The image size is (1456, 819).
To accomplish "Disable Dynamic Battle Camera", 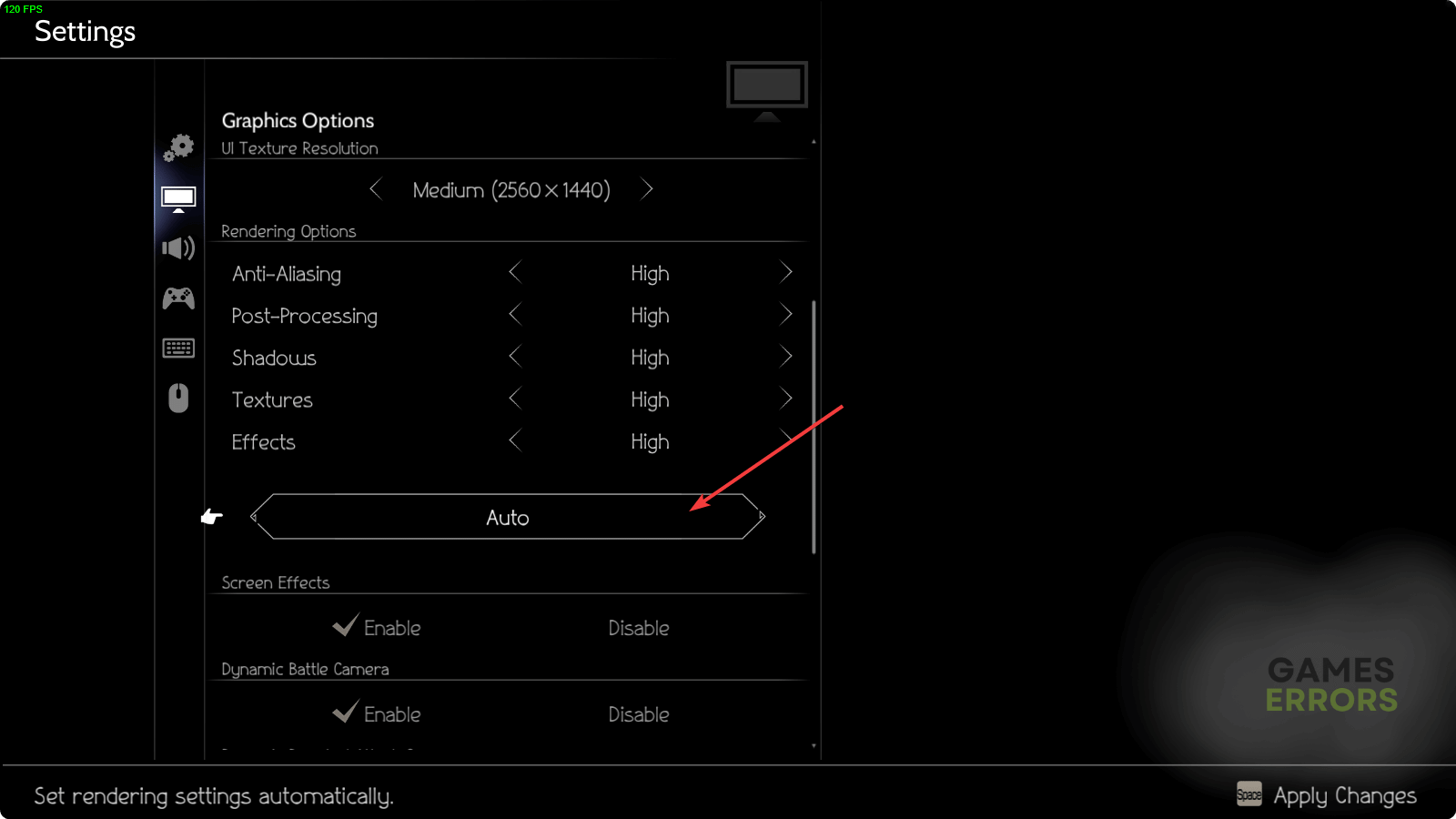I will [639, 714].
